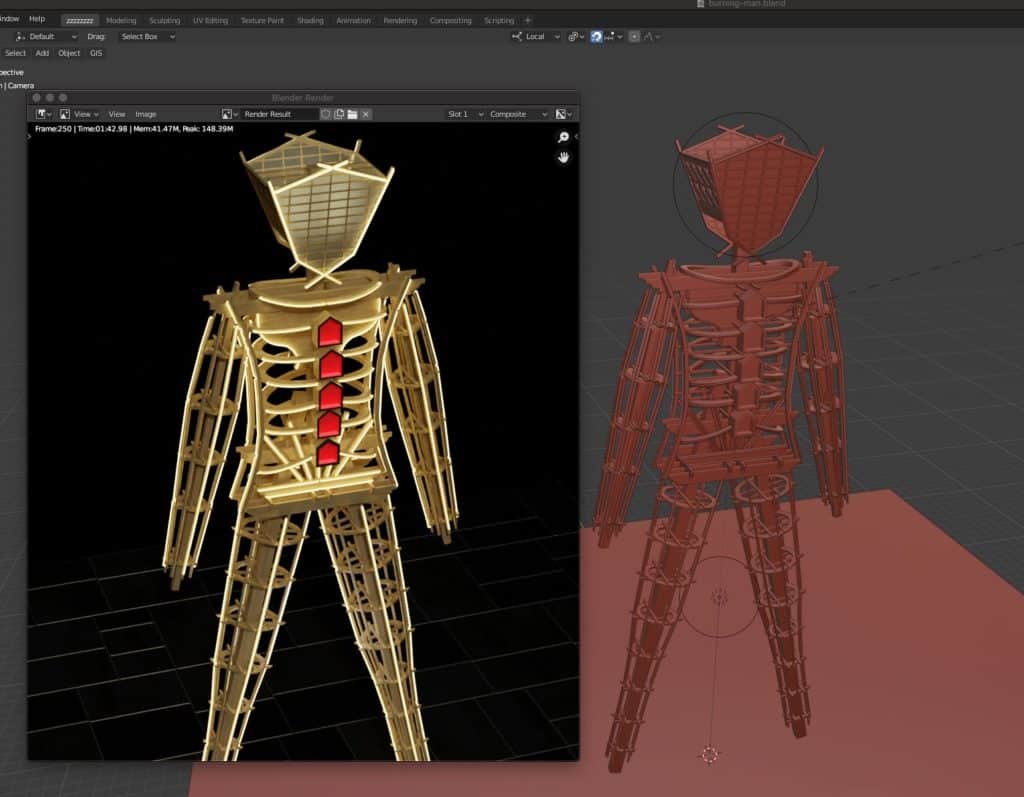The width and height of the screenshot is (1024, 797).
Task: Toggle proportional editing button
Action: click(x=634, y=37)
